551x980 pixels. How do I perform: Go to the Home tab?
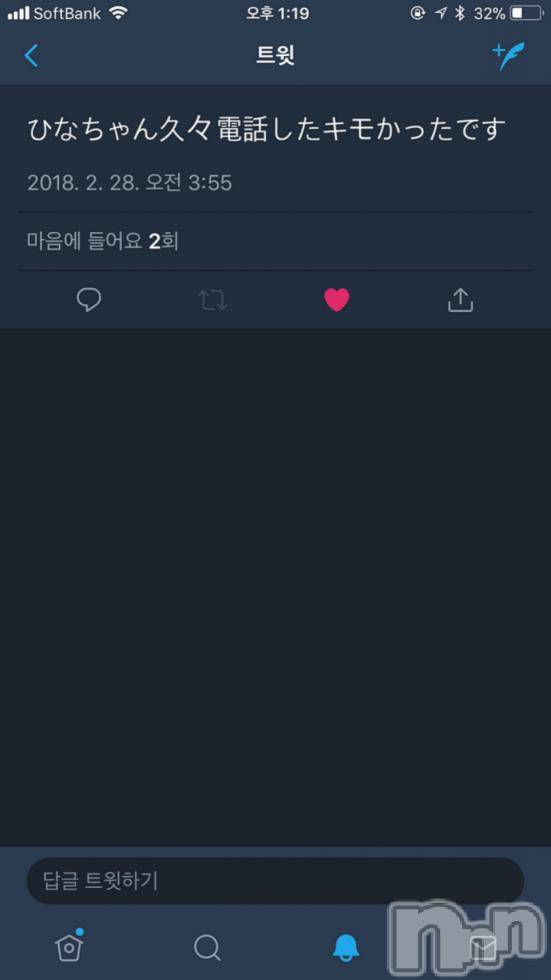pyautogui.click(x=69, y=947)
